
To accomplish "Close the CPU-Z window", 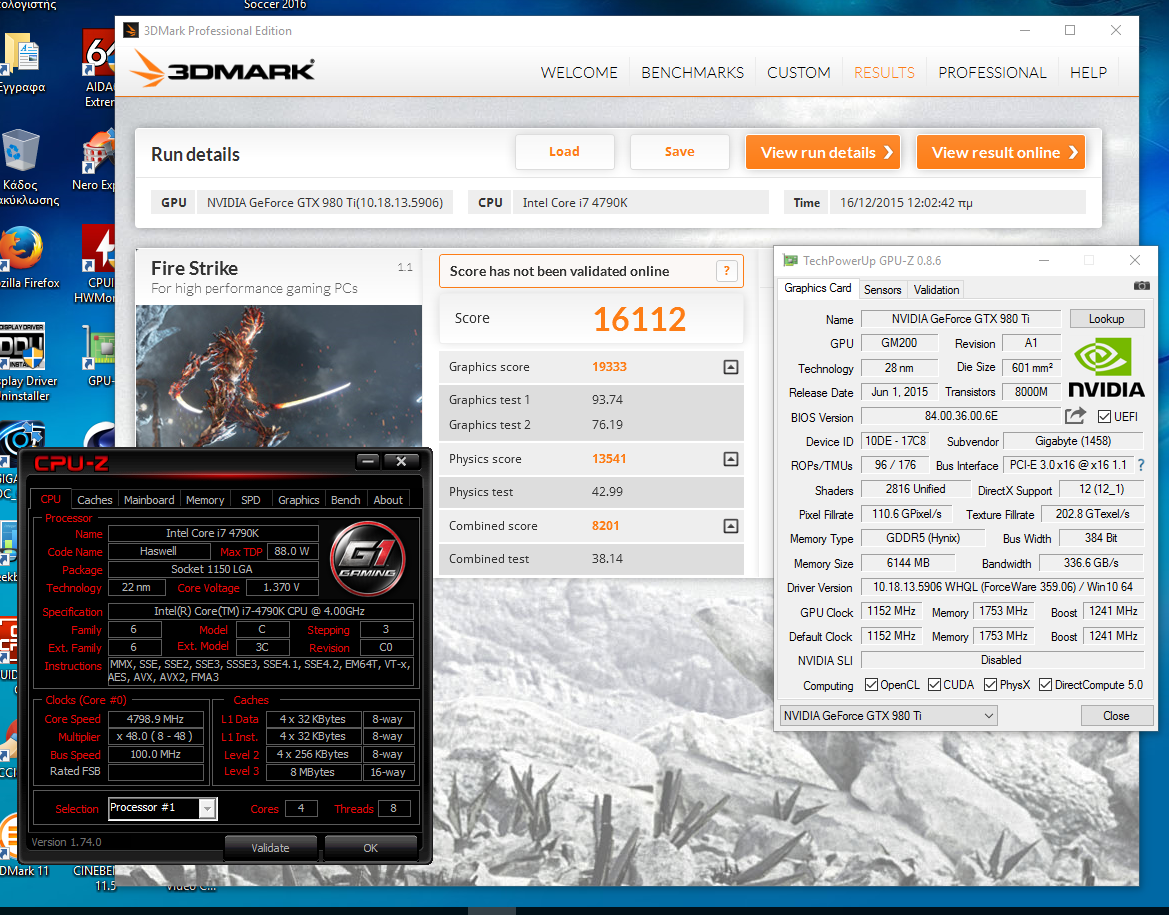I will pos(401,461).
